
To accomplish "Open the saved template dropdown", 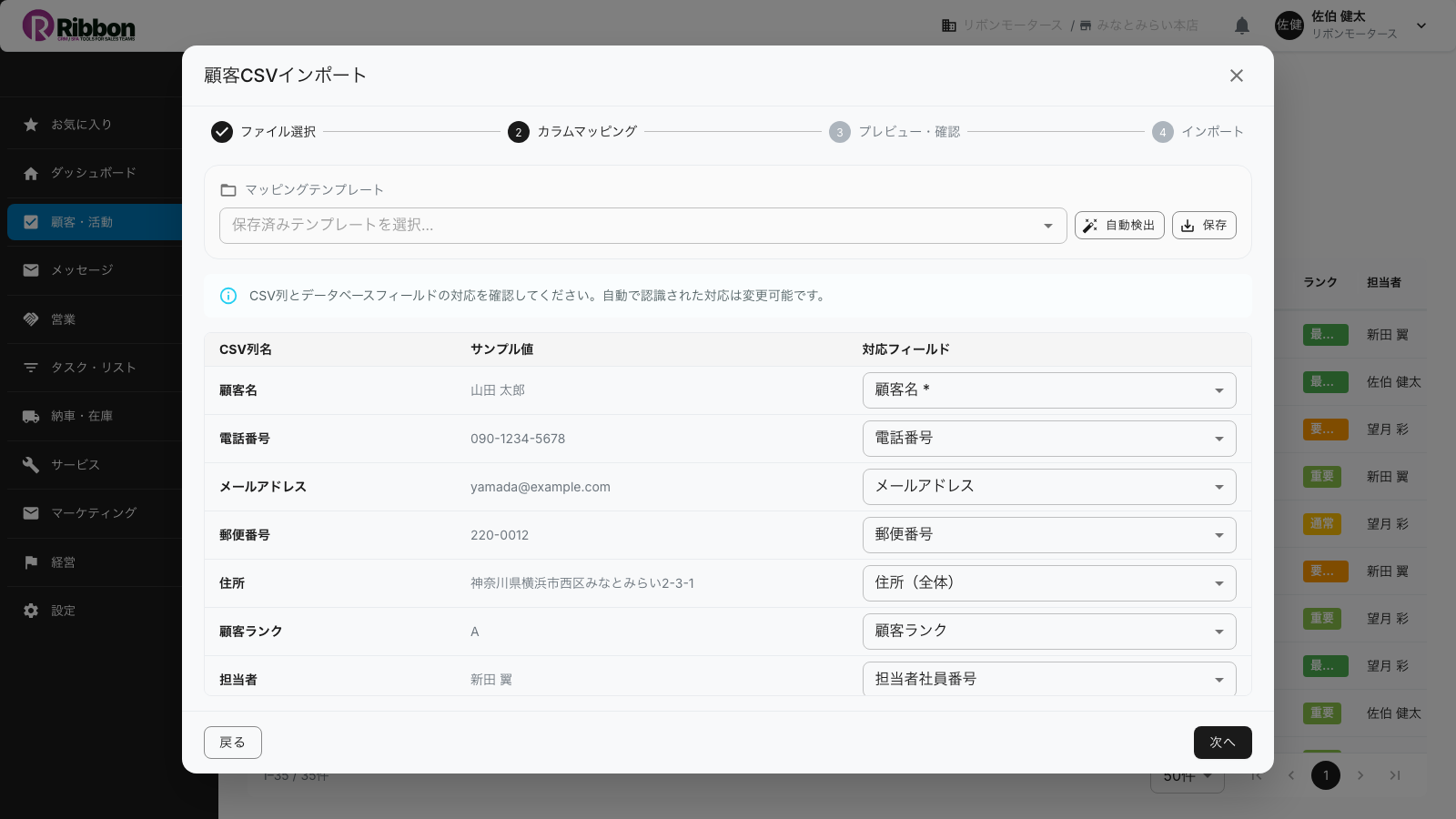I will [x=642, y=226].
